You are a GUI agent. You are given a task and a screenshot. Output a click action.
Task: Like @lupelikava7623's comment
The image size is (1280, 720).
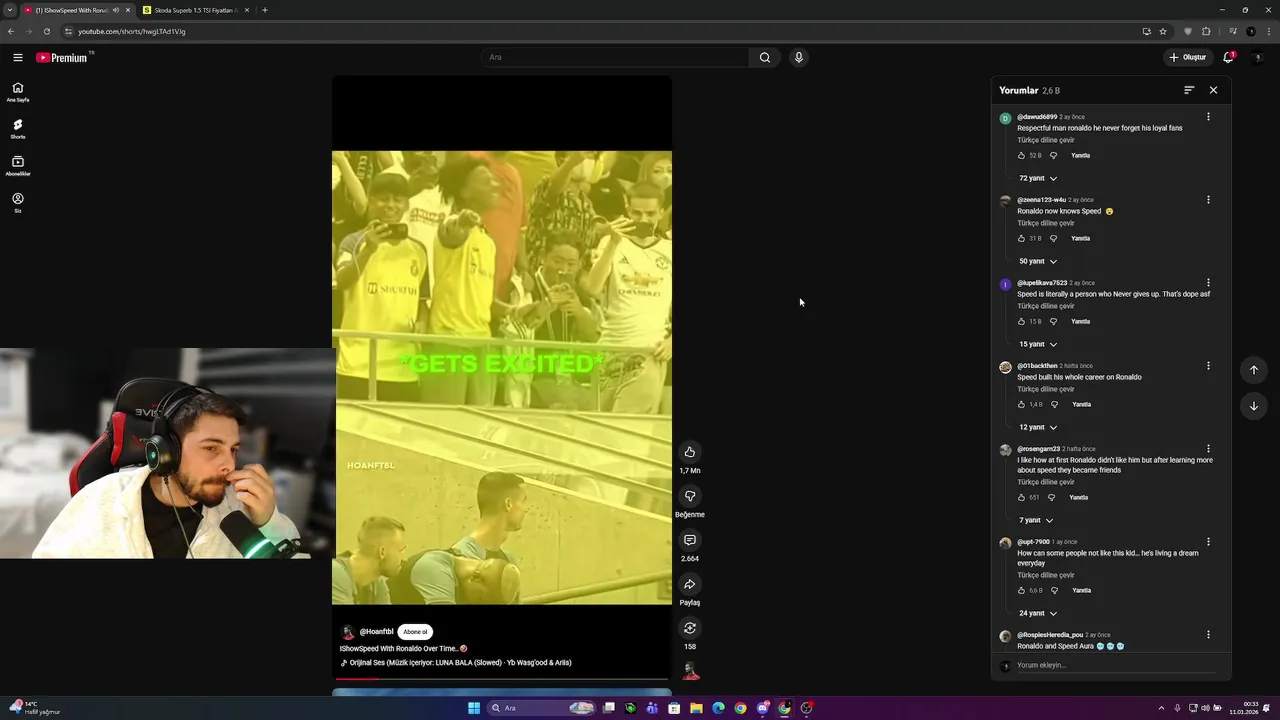pos(1021,321)
